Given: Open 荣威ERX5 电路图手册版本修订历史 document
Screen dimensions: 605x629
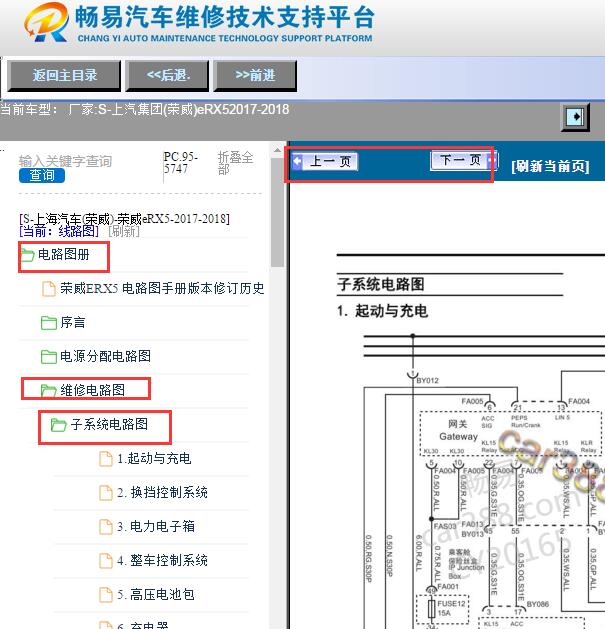Looking at the screenshot, I should [162, 288].
